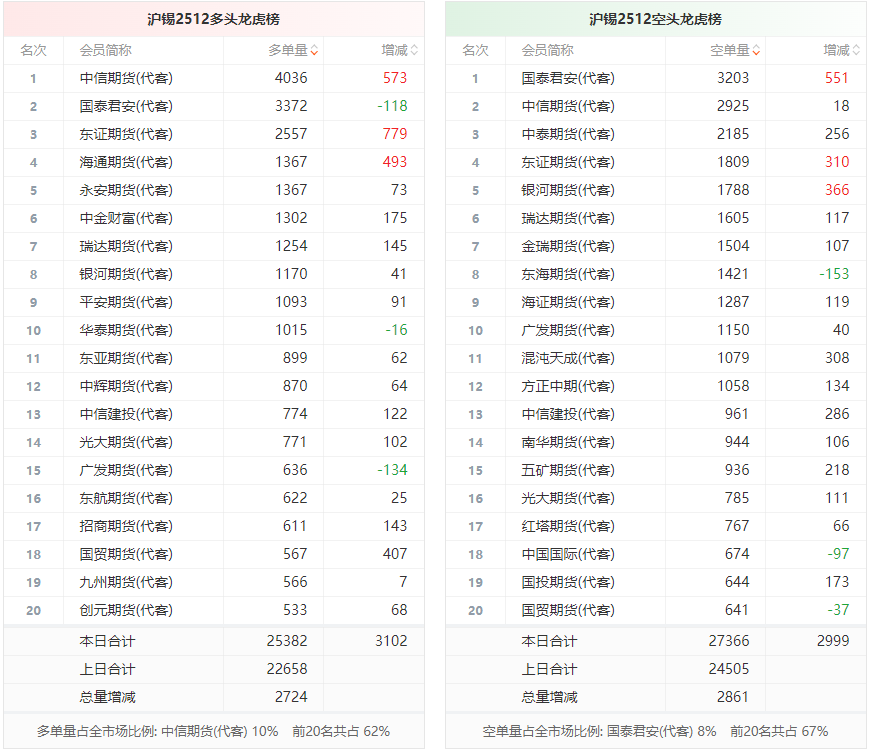Click 会员简称 header in long table

pyautogui.click(x=105, y=50)
